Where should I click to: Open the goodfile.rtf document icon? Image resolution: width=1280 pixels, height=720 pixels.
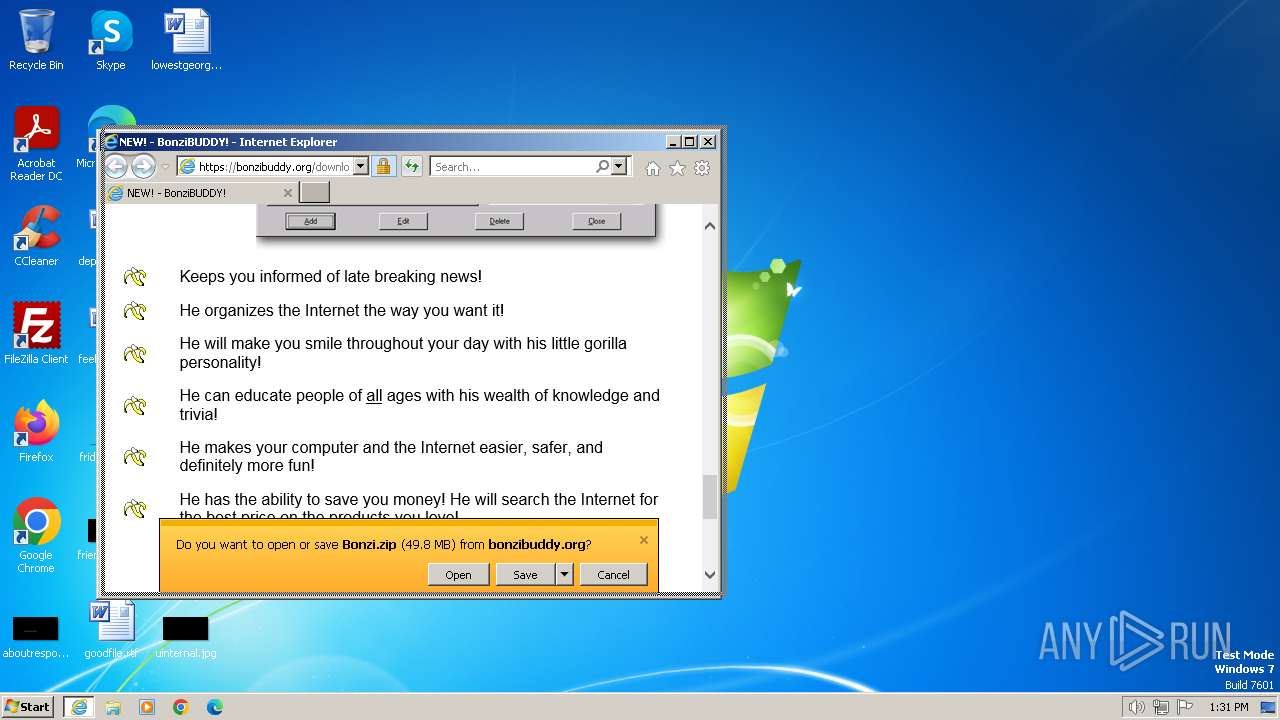coord(111,630)
